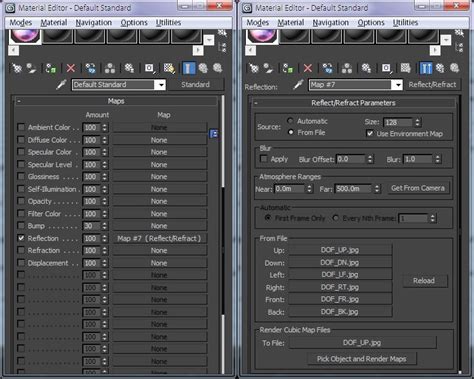Click the Reload button
Viewport: 474px width, 379px height.
424,281
